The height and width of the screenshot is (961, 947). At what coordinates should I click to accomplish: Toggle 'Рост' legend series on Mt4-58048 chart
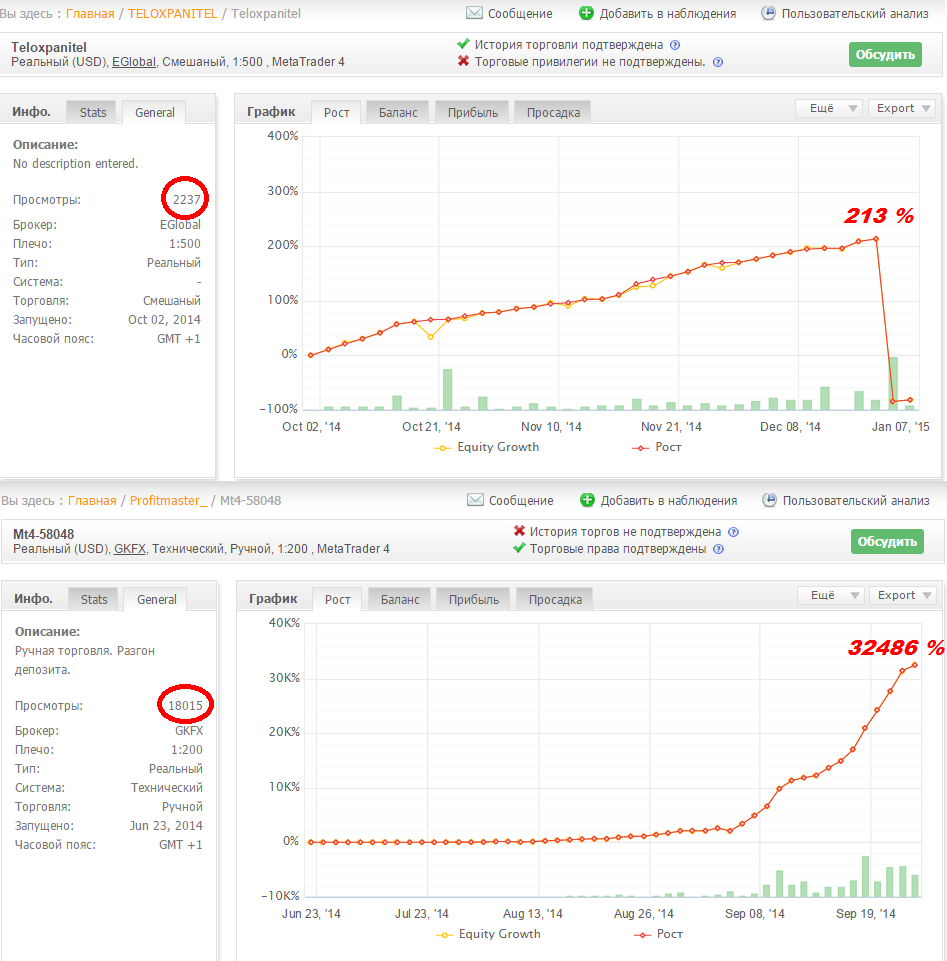click(x=658, y=934)
